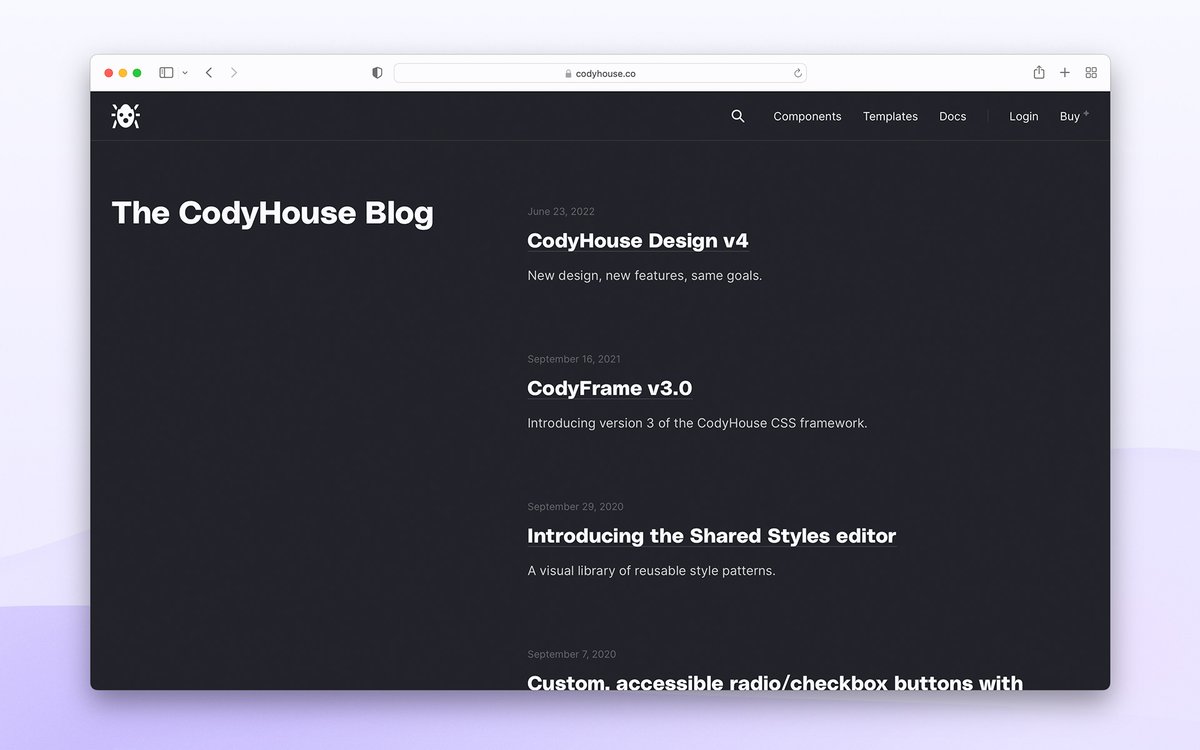Minimize the window with yellow button
This screenshot has width=1200, height=750.
pos(123,73)
